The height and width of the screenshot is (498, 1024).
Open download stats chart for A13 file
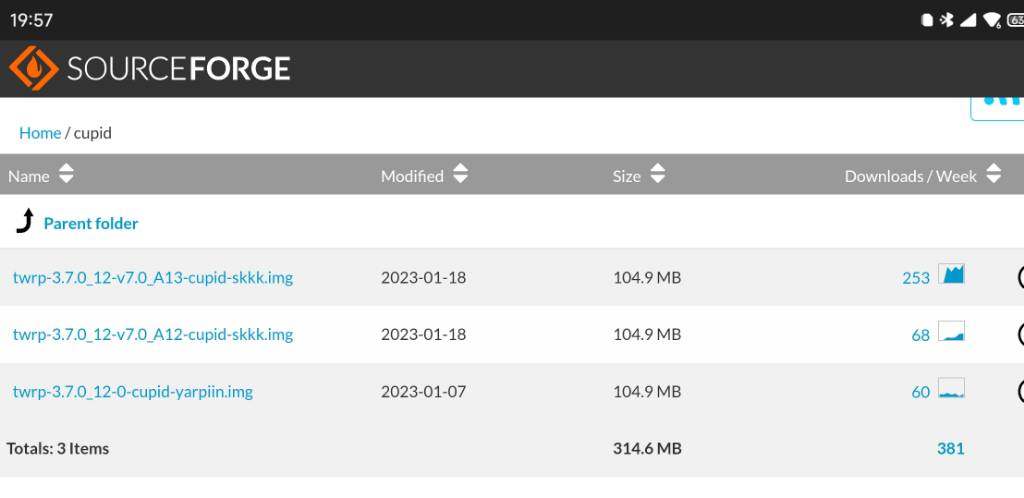pos(952,273)
